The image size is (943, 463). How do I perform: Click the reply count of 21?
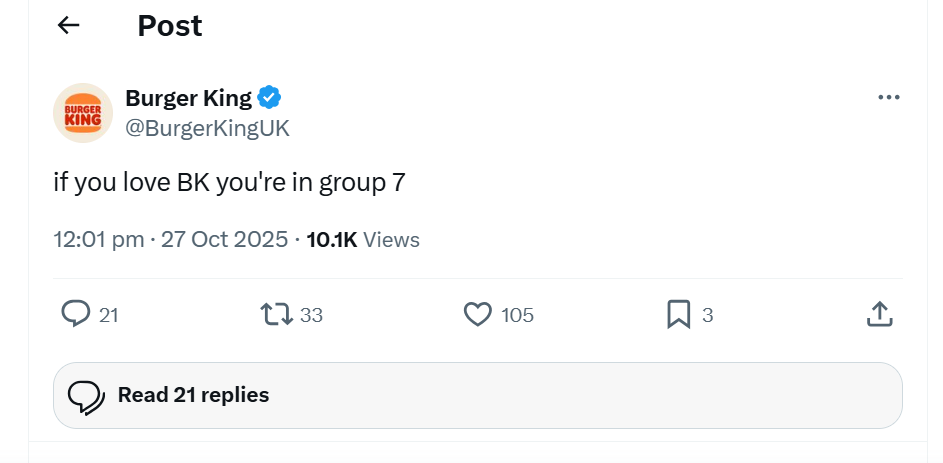pyautogui.click(x=109, y=315)
